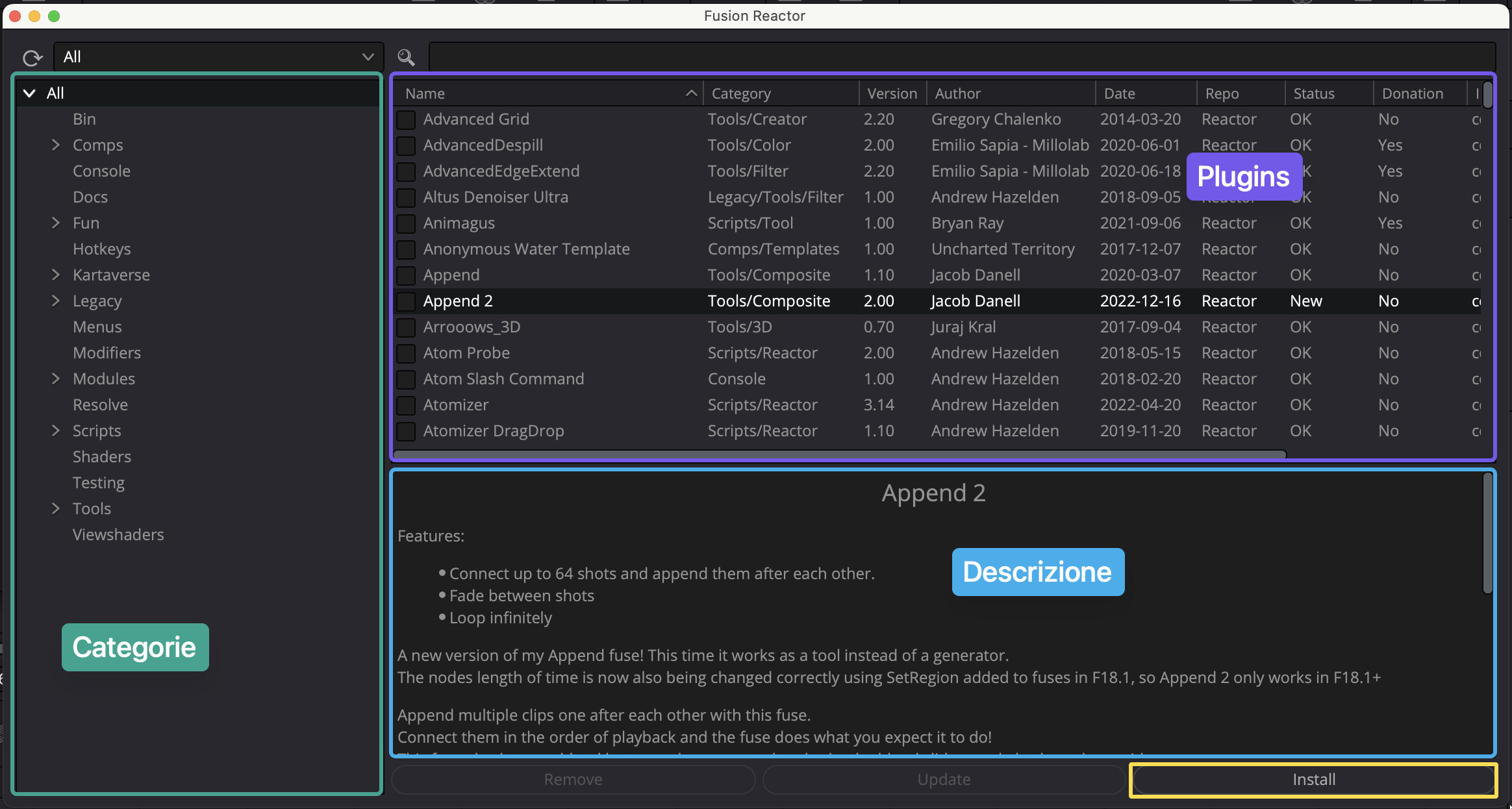Viewport: 1512px width, 809px height.
Task: Check the Advanced Grid checkbox
Action: (406, 119)
